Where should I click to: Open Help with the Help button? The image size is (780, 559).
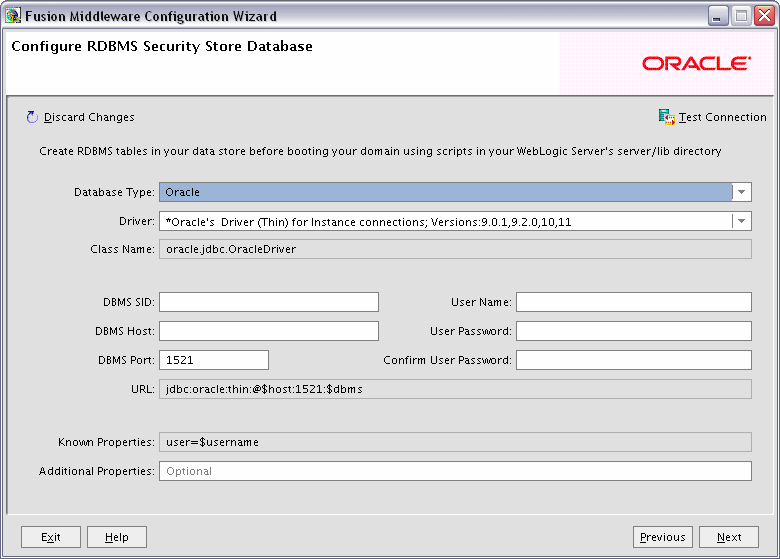117,537
